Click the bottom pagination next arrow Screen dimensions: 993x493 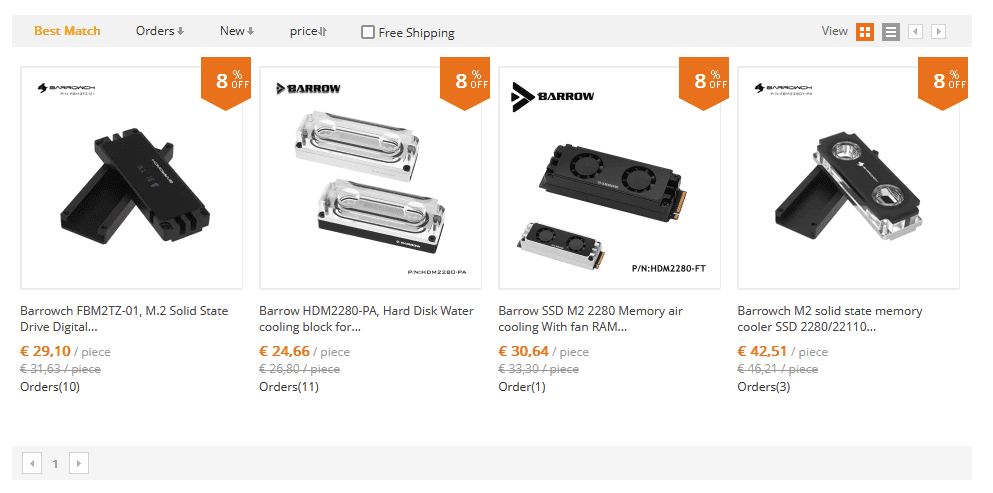pos(79,463)
